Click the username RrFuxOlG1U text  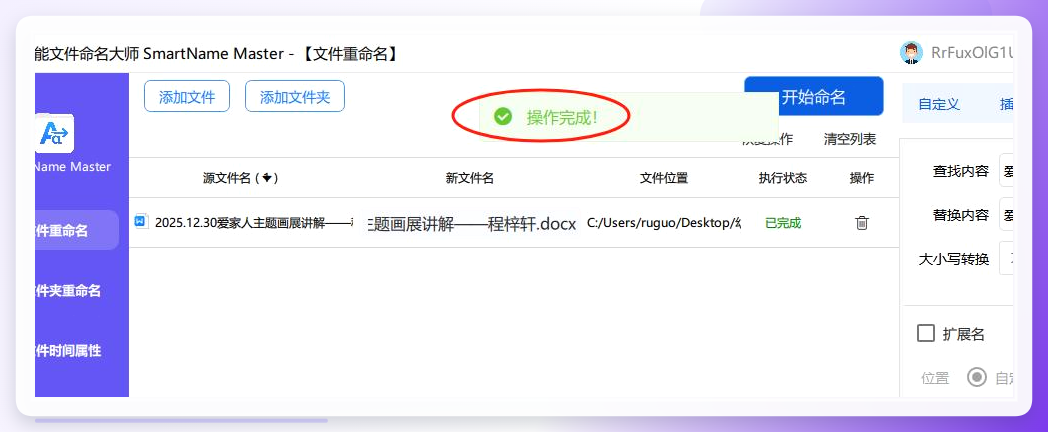tap(972, 53)
